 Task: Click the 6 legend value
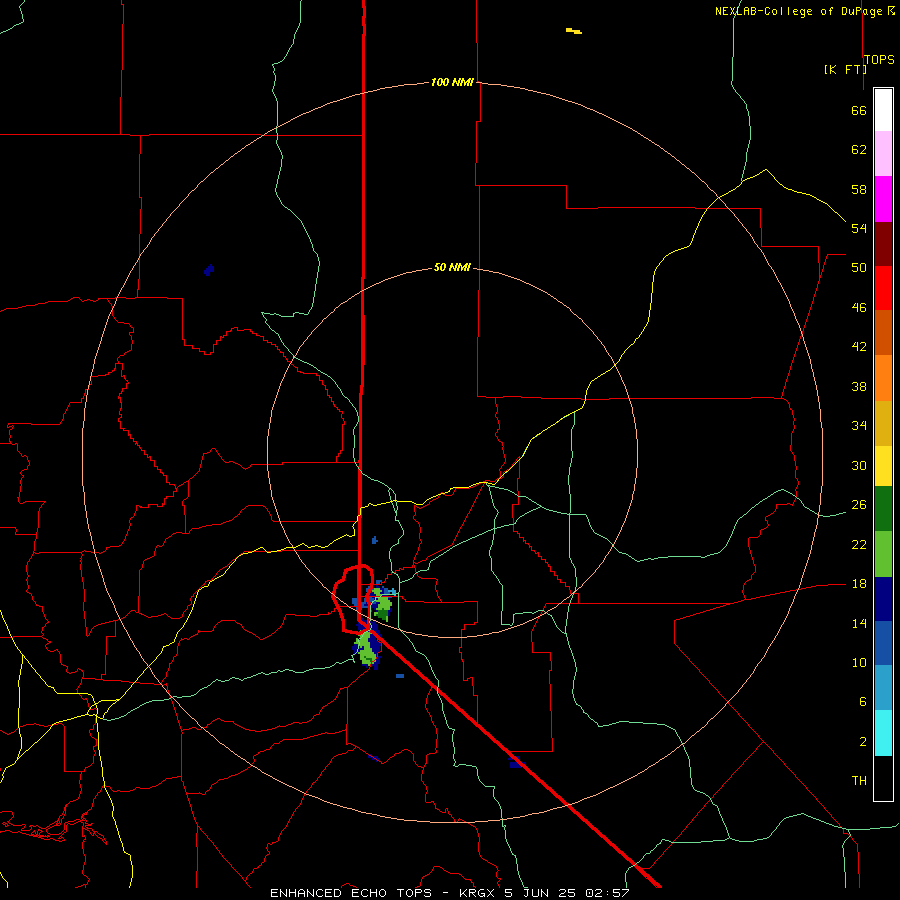coord(862,701)
